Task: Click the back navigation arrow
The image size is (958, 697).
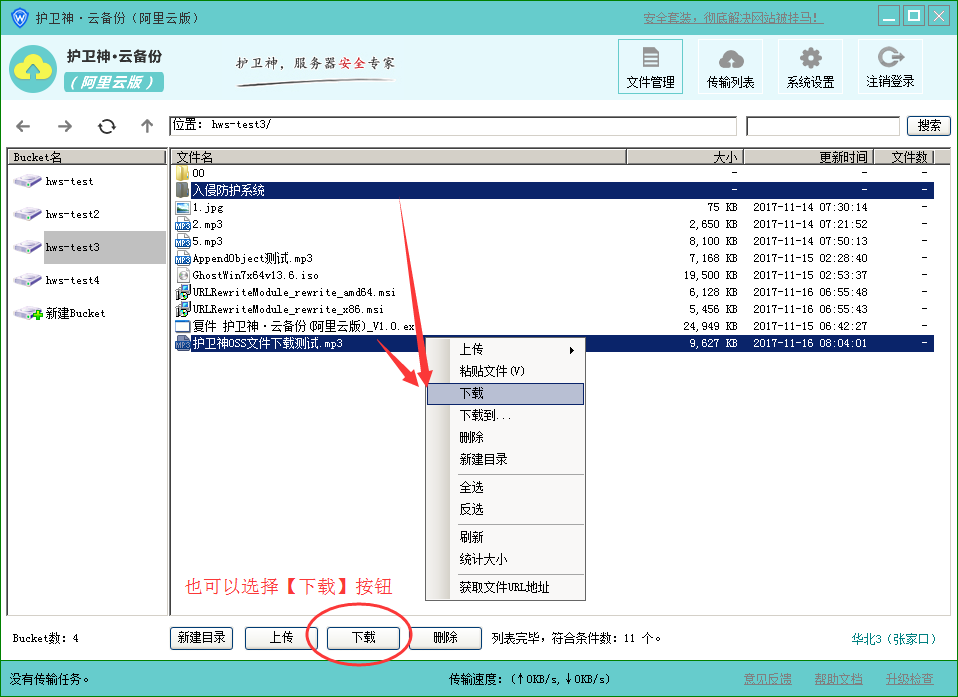Action: (22, 126)
